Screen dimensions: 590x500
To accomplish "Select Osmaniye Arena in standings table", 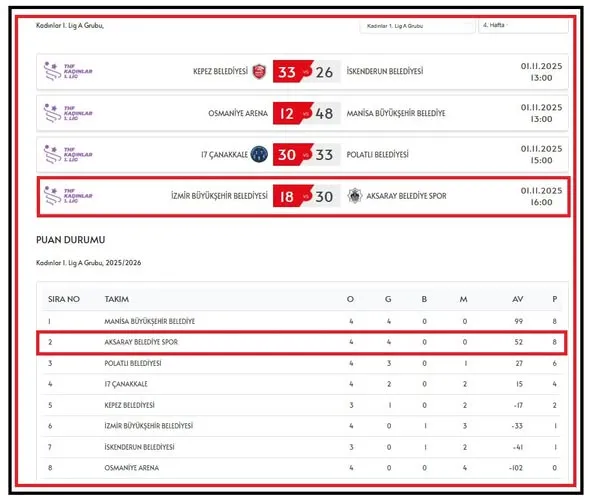I will click(132, 468).
